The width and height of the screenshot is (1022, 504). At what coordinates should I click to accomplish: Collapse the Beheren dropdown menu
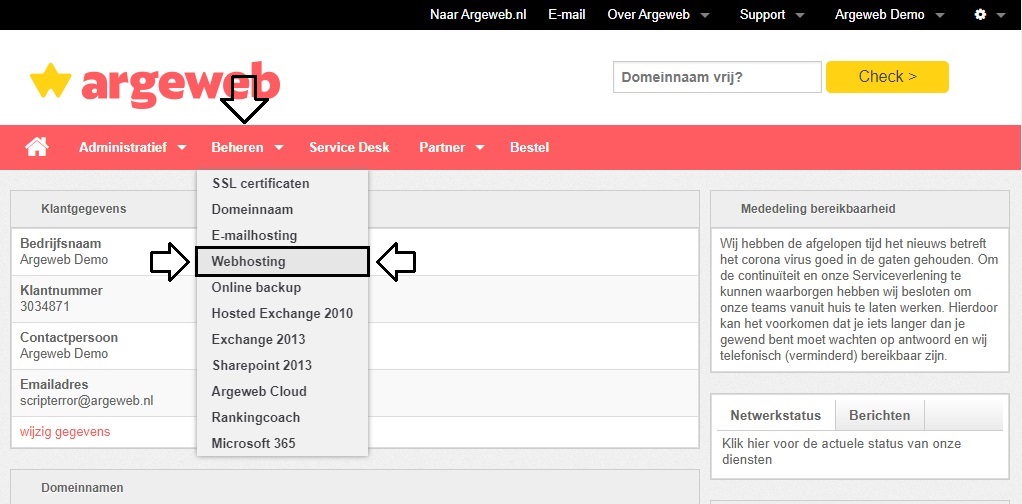coord(247,147)
